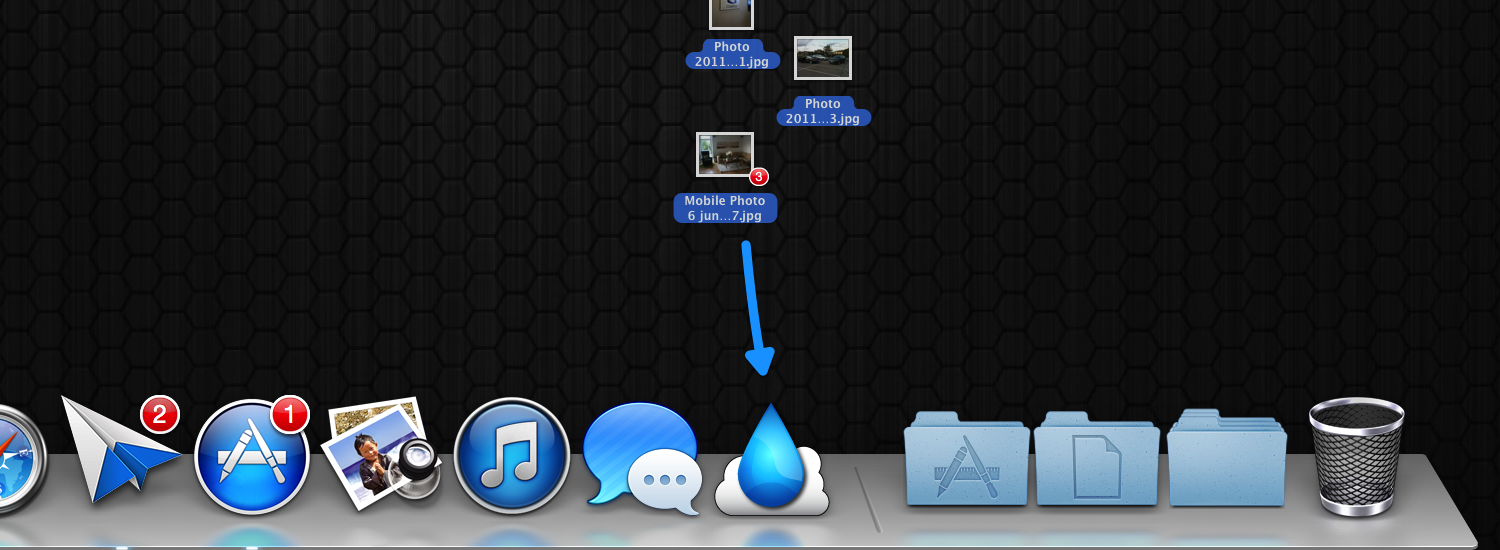Click the CloudApp water drop icon

772,460
